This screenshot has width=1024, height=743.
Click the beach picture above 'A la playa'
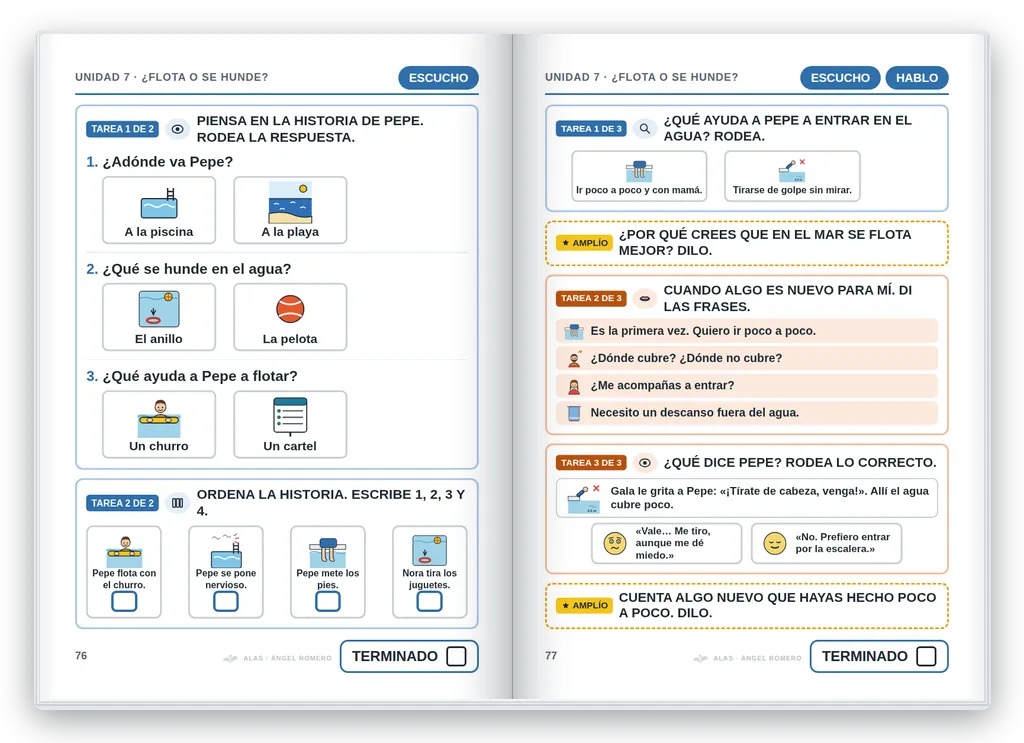[x=290, y=202]
